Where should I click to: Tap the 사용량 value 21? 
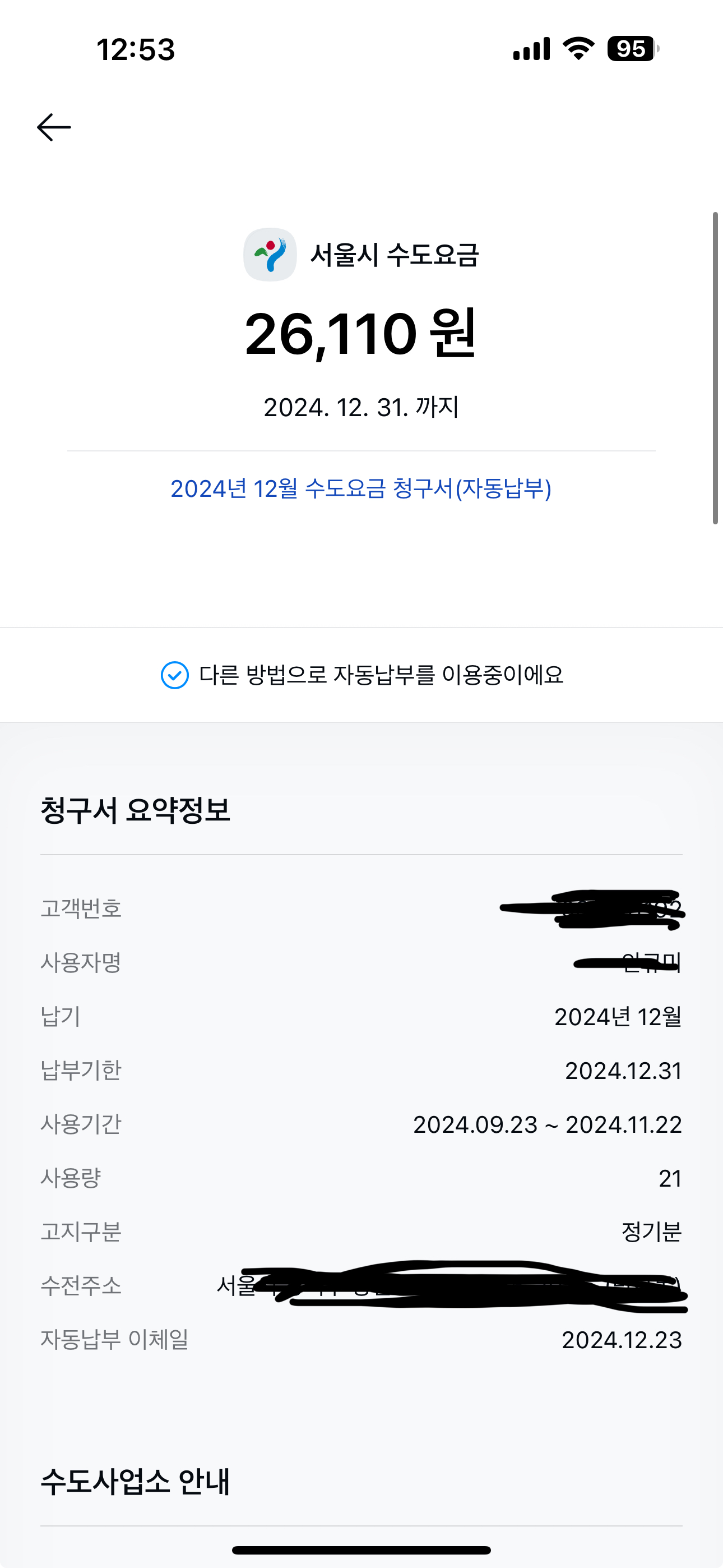click(669, 1178)
